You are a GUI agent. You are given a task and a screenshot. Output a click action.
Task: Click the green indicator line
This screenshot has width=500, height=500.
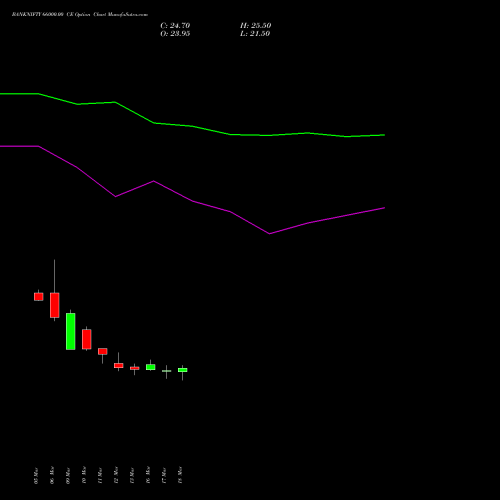(x=192, y=126)
